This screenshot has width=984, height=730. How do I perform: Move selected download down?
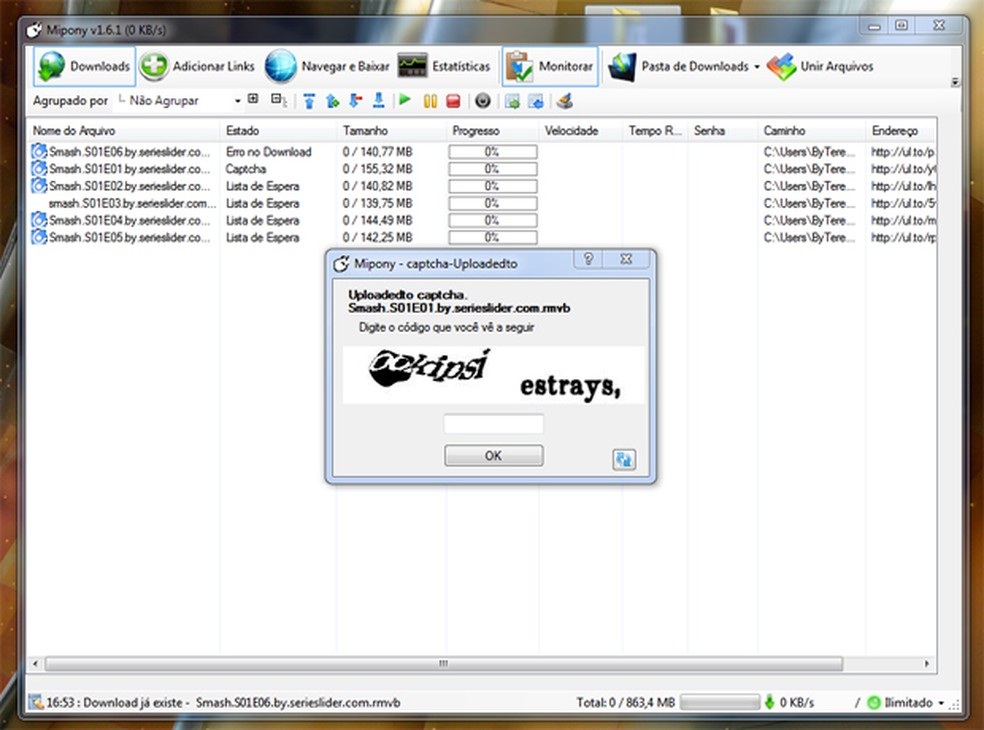pos(355,100)
